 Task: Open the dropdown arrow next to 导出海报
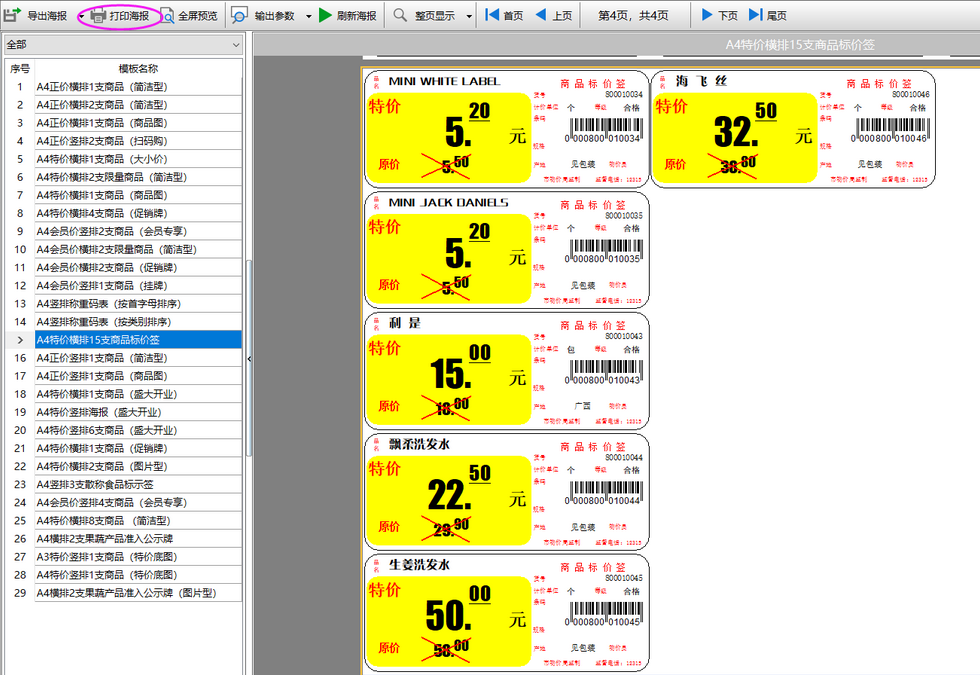[81, 16]
